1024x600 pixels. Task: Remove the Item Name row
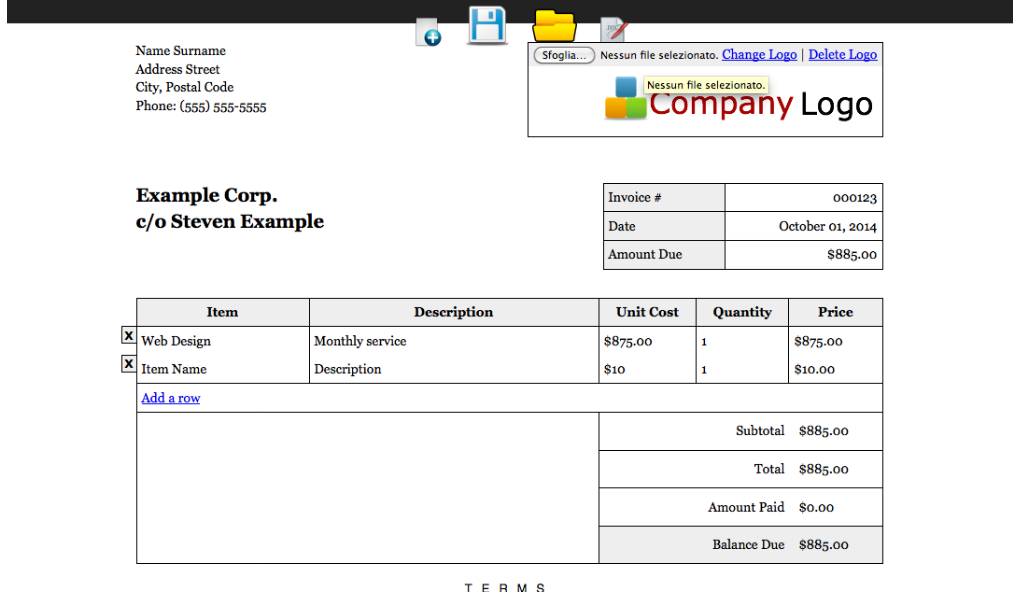(128, 364)
